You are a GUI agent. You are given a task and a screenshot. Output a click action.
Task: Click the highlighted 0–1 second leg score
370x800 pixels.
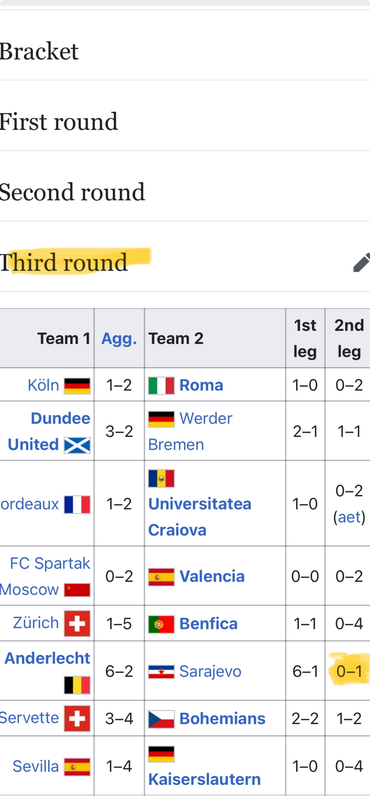click(349, 670)
